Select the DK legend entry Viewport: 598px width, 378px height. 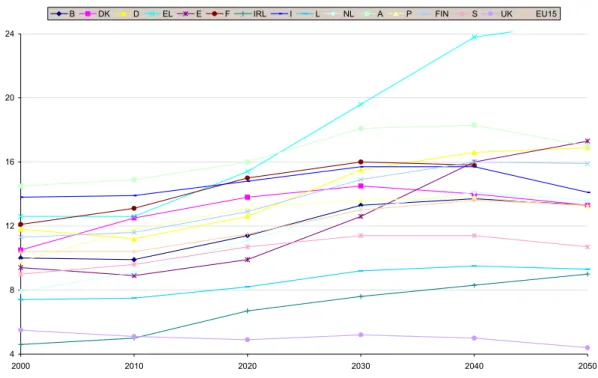(x=95, y=14)
